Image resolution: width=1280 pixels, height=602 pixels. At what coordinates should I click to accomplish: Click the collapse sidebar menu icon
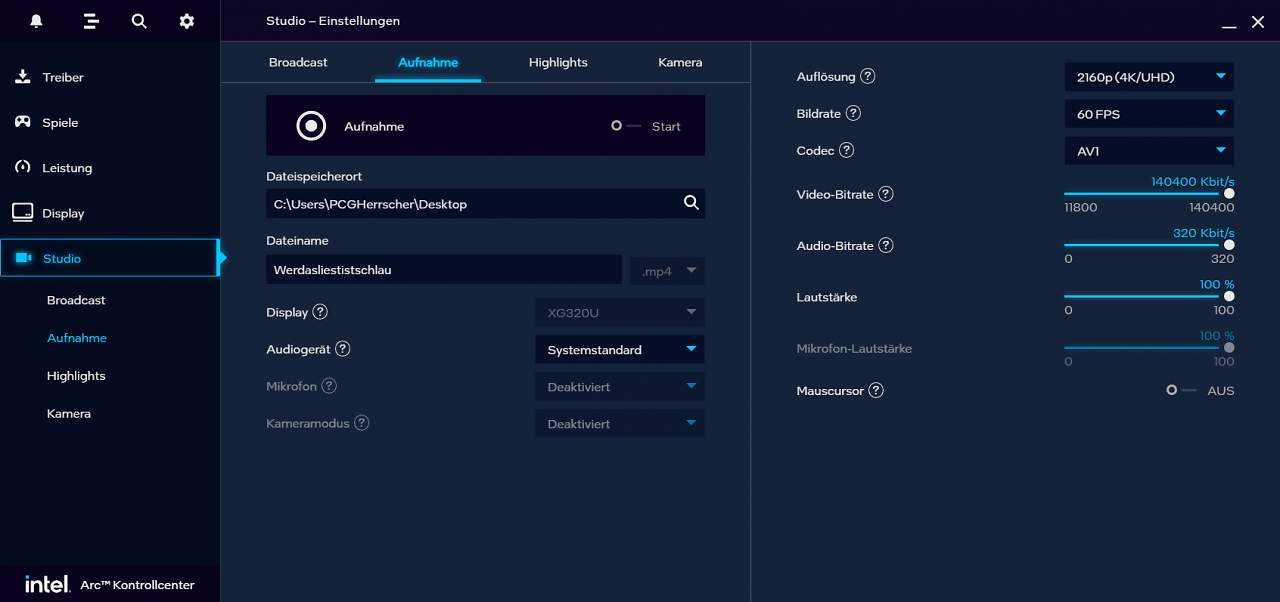click(x=91, y=21)
